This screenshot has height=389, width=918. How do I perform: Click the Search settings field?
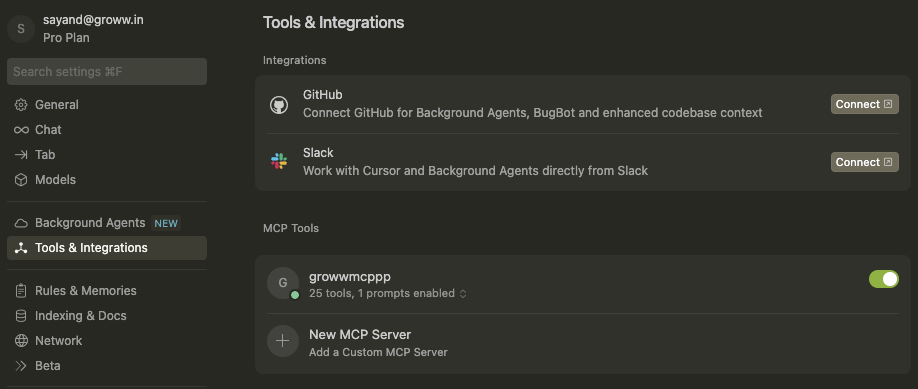pyautogui.click(x=107, y=71)
